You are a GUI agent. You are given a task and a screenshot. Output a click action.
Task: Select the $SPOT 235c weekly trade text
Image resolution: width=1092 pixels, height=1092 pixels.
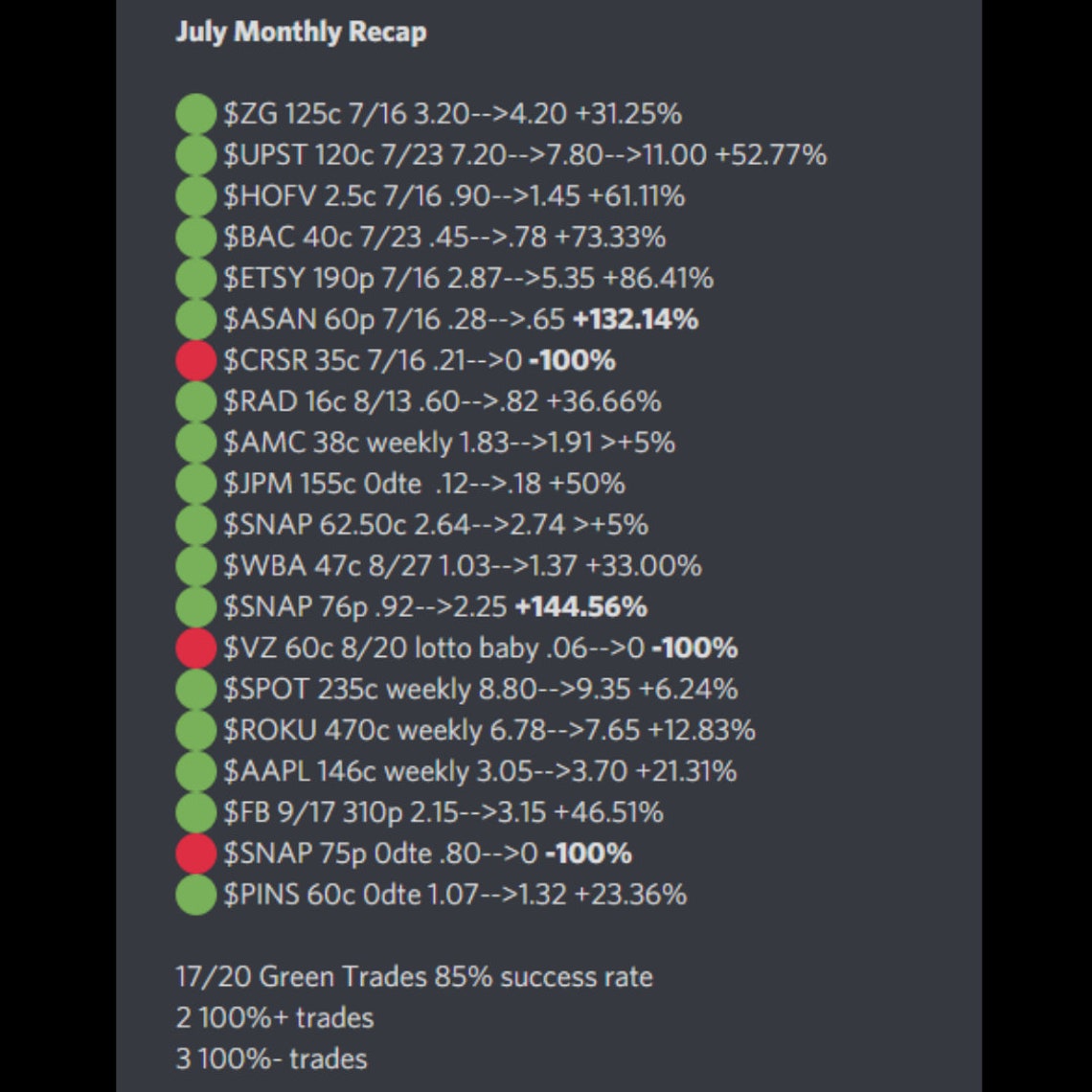(x=481, y=690)
